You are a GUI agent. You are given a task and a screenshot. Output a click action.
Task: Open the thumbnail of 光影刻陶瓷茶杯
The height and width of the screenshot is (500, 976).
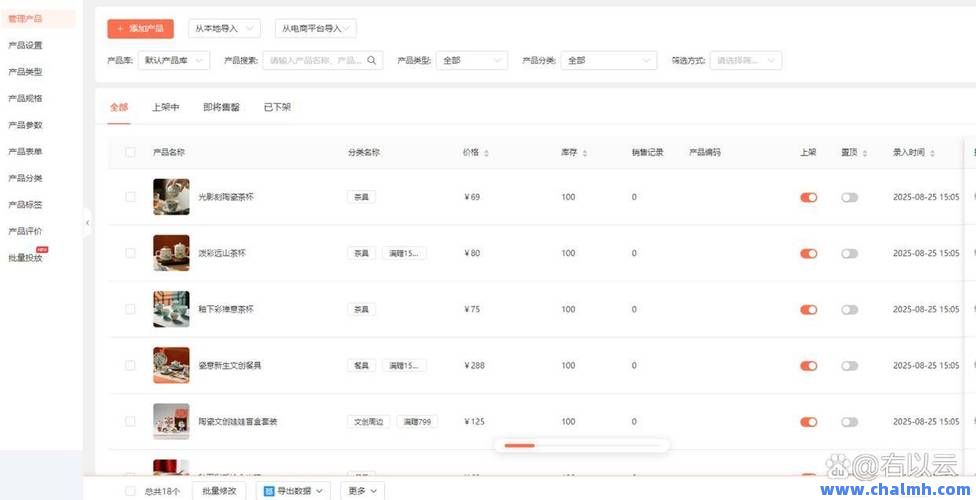(171, 197)
